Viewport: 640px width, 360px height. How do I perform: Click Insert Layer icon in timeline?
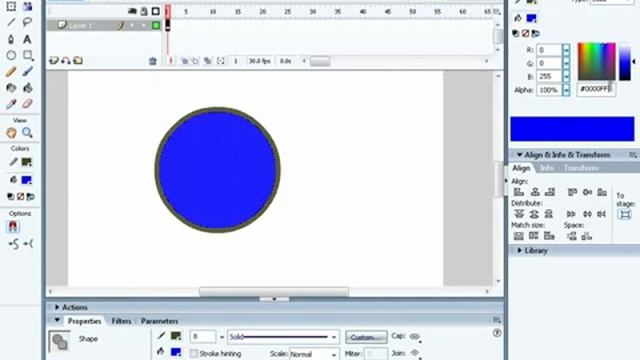coord(53,61)
